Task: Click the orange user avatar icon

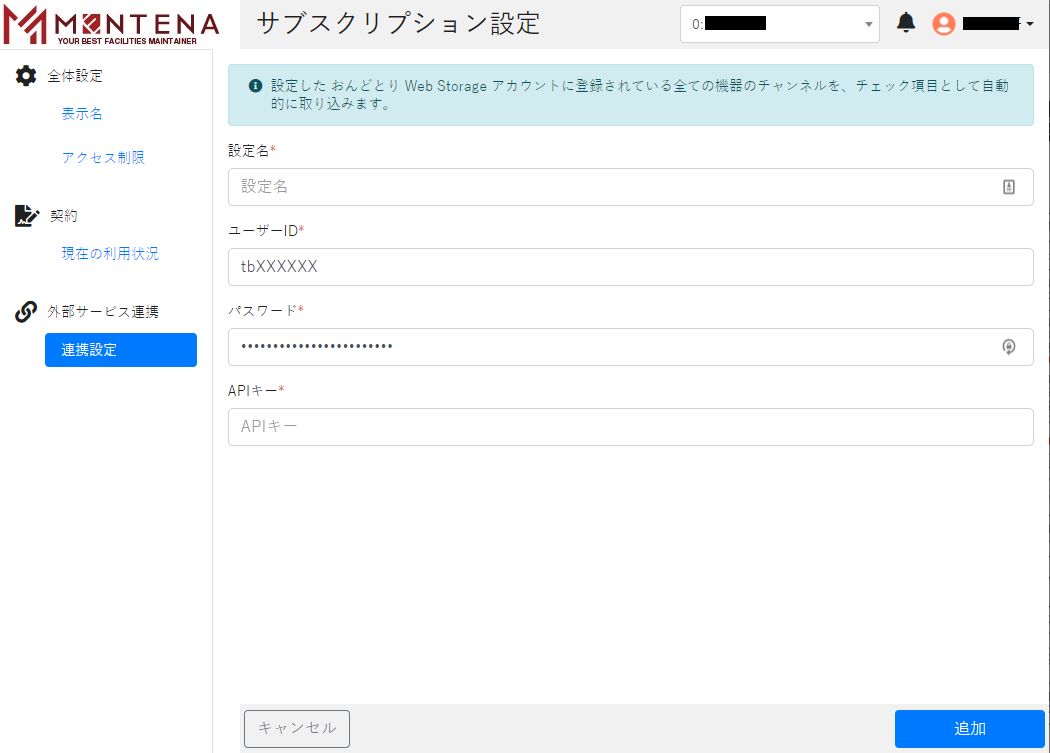Action: tap(943, 24)
